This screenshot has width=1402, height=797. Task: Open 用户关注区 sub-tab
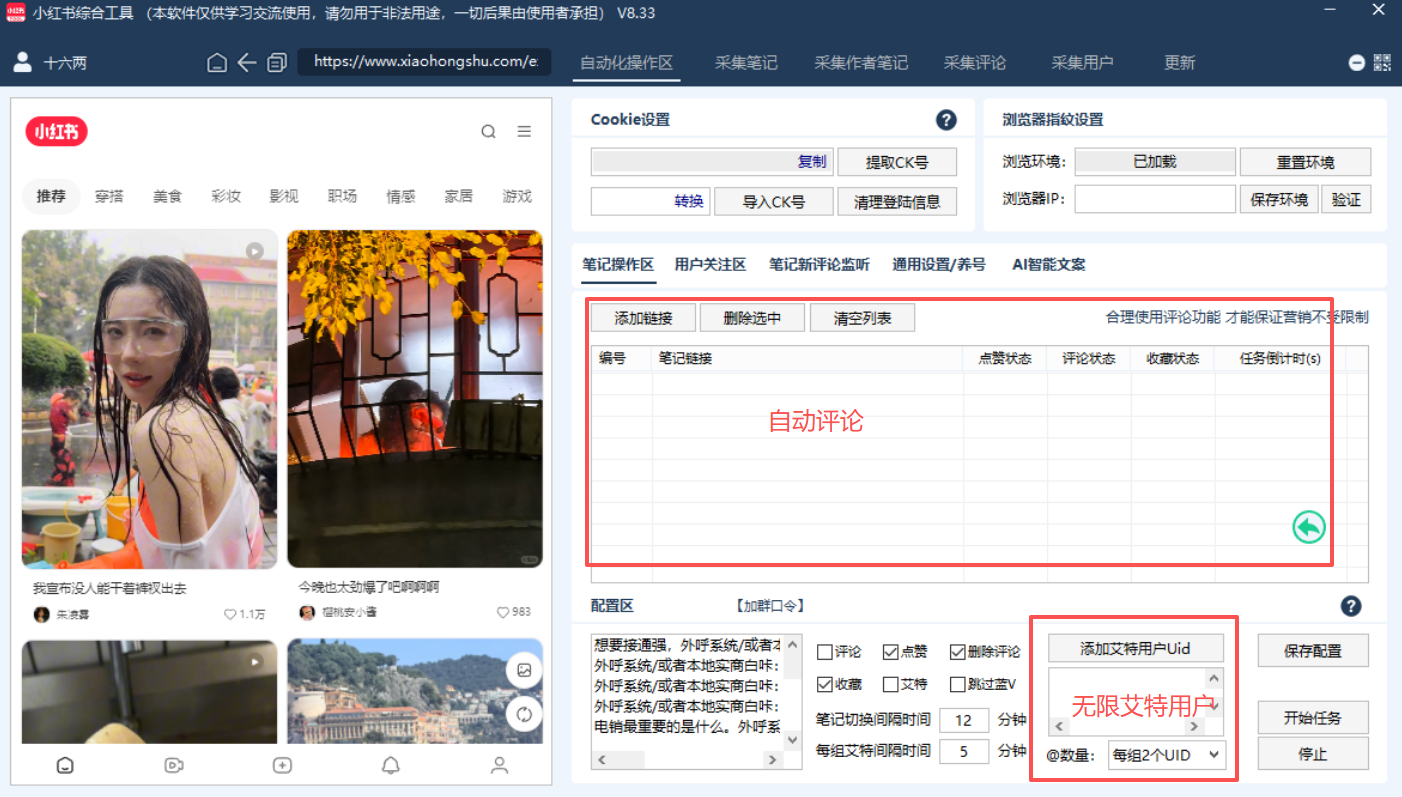pos(710,265)
